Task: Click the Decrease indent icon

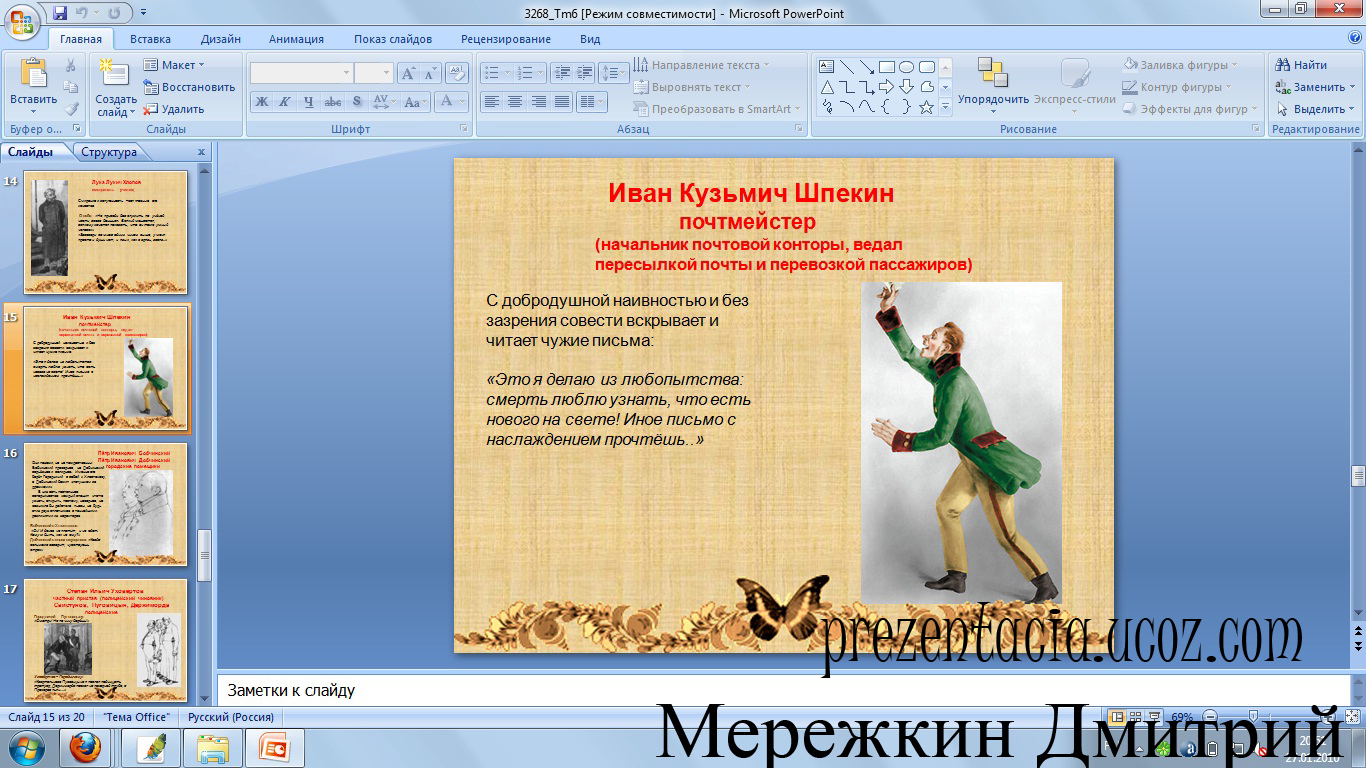Action: click(561, 73)
